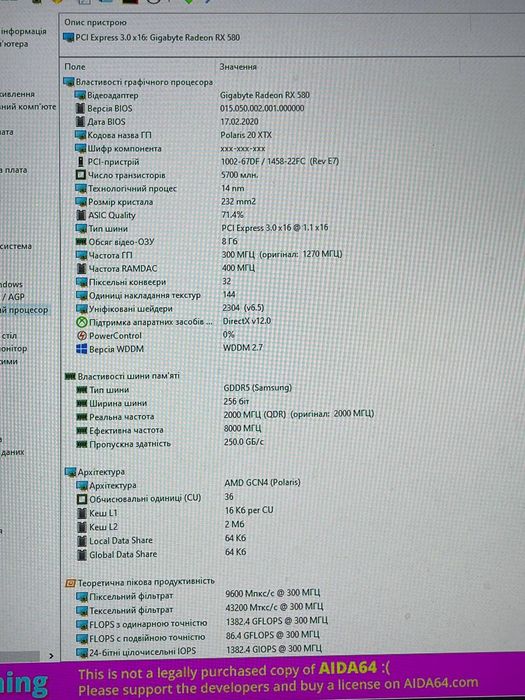Click the 86.4 GFLOPS @ 300 МГЦ value
Screen dimensions: 525x700
(x=273, y=634)
